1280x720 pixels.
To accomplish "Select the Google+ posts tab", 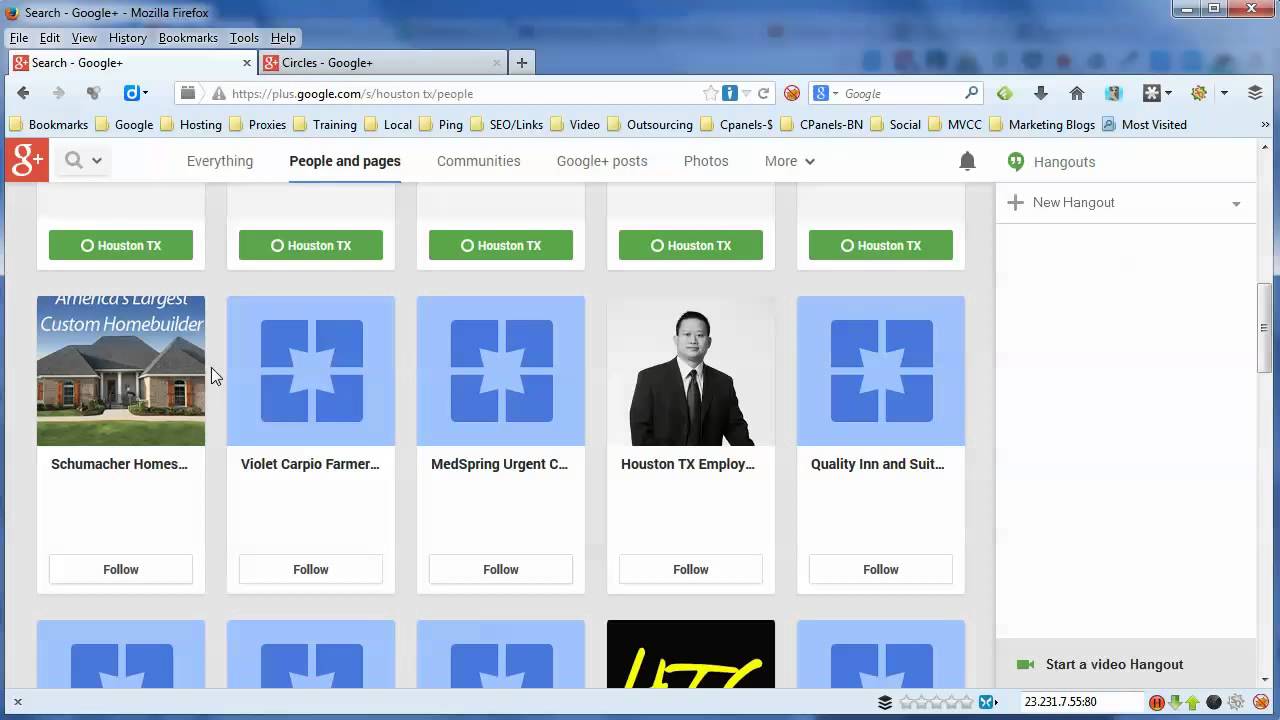I will [602, 161].
